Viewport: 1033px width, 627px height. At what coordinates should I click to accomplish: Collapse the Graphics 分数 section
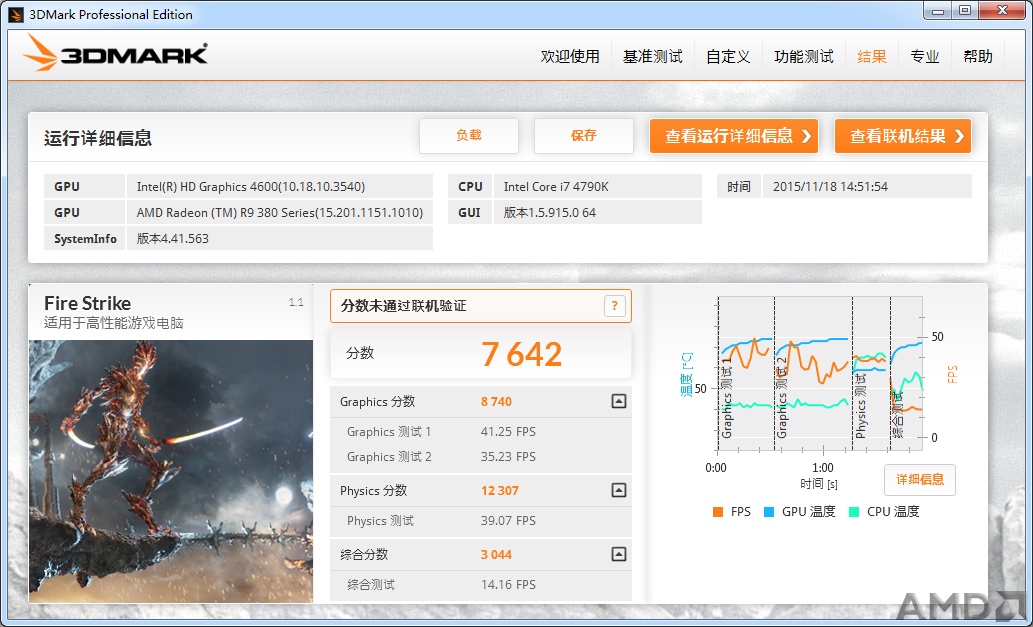(x=618, y=401)
